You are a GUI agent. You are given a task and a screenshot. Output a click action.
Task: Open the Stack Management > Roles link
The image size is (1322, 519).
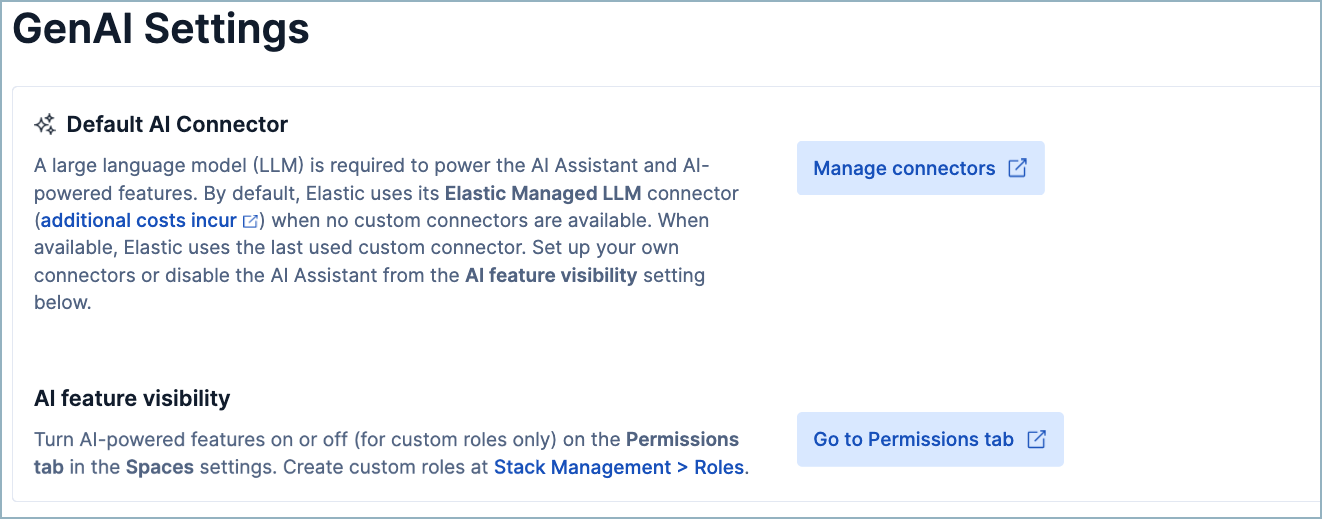pos(619,467)
